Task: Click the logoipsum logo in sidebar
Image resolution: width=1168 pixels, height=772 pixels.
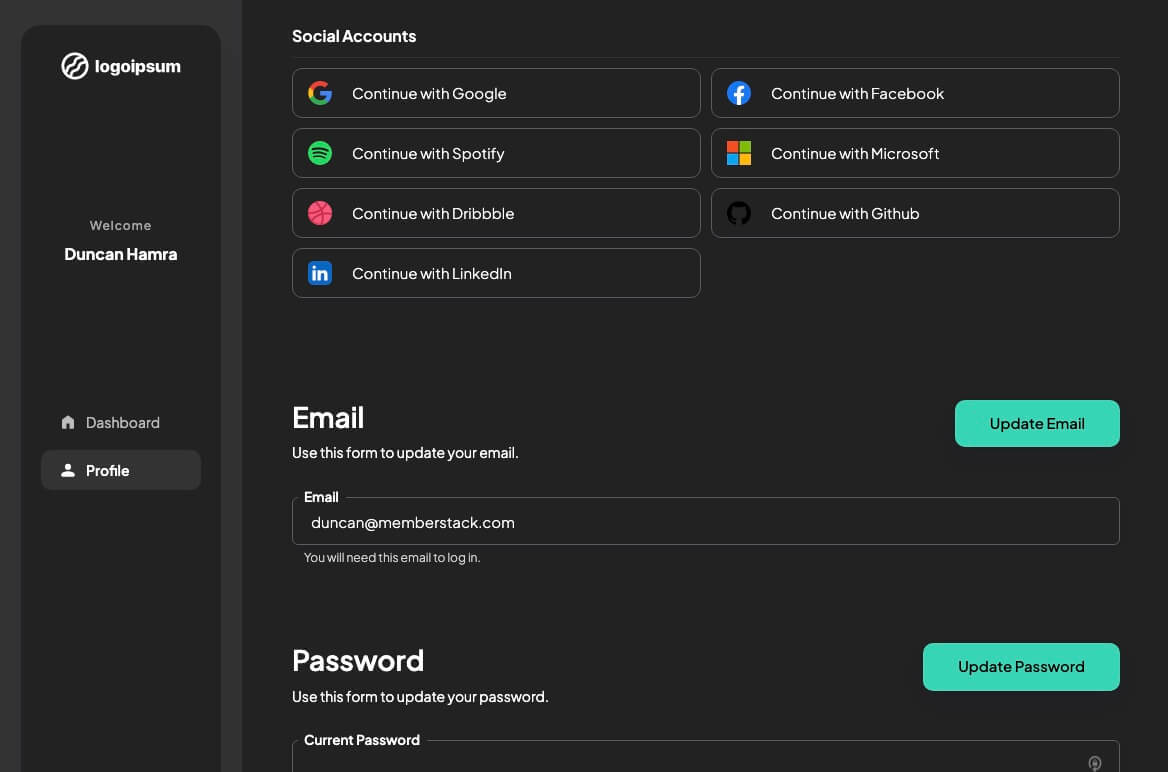Action: 121,67
